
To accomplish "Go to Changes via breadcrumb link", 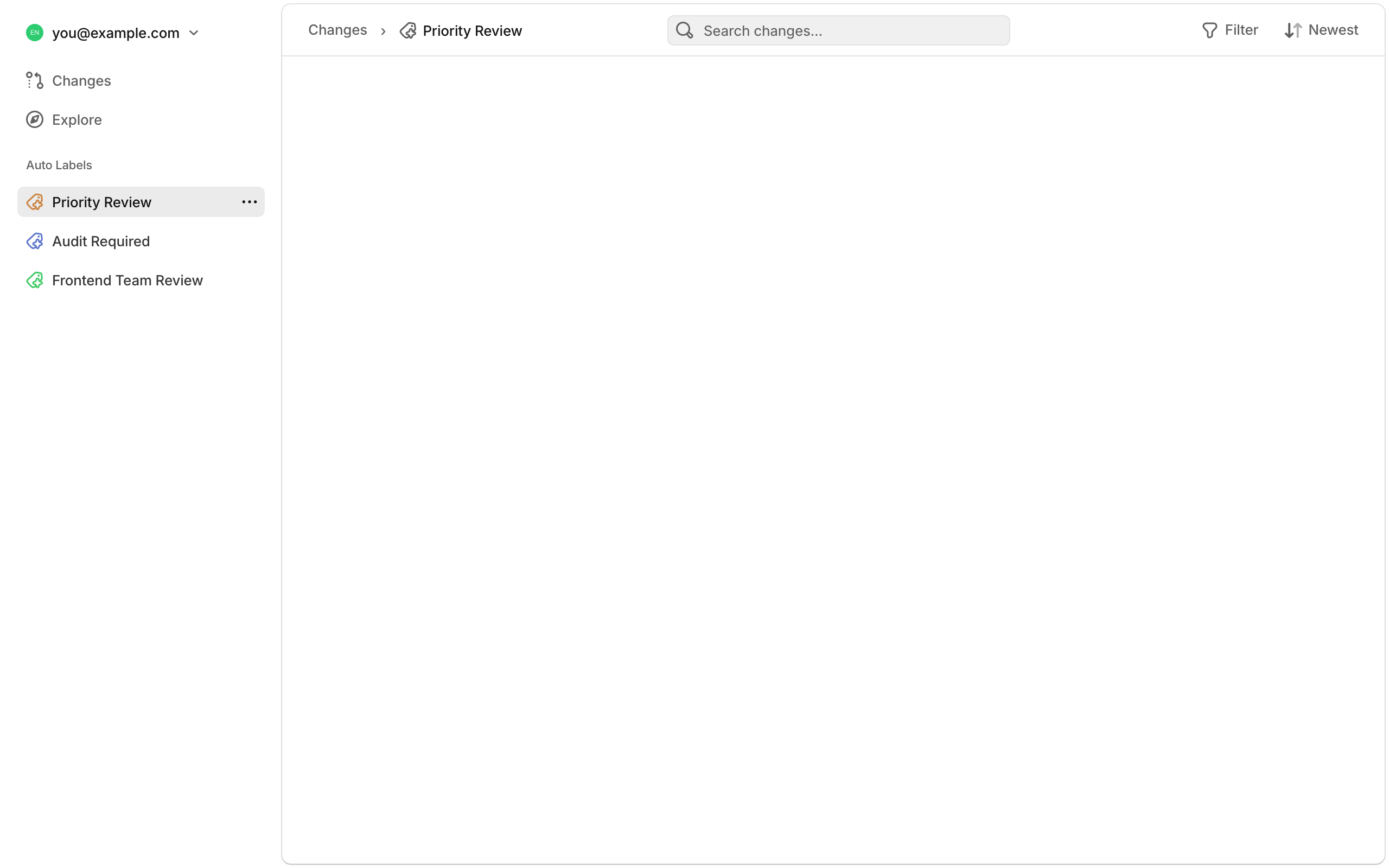I will [x=337, y=30].
